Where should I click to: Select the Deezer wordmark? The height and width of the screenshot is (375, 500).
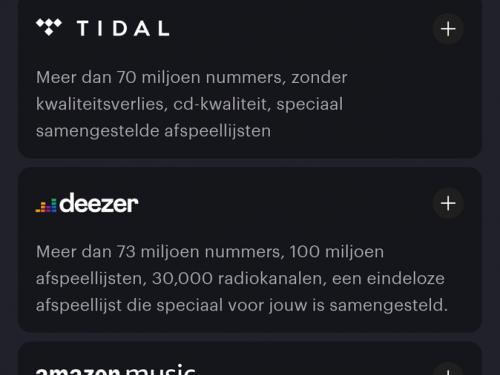pyautogui.click(x=98, y=203)
